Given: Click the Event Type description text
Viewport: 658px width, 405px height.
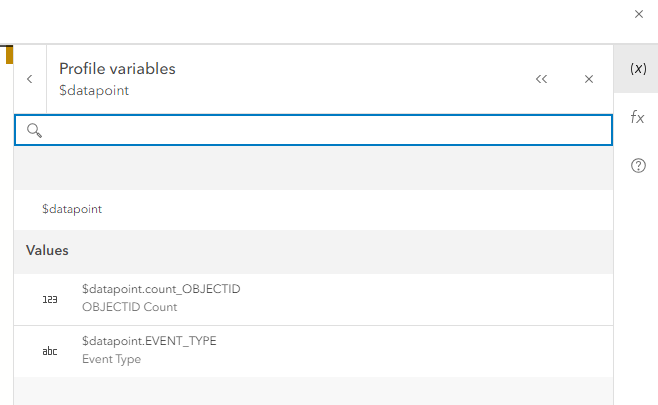Looking at the screenshot, I should 111,359.
